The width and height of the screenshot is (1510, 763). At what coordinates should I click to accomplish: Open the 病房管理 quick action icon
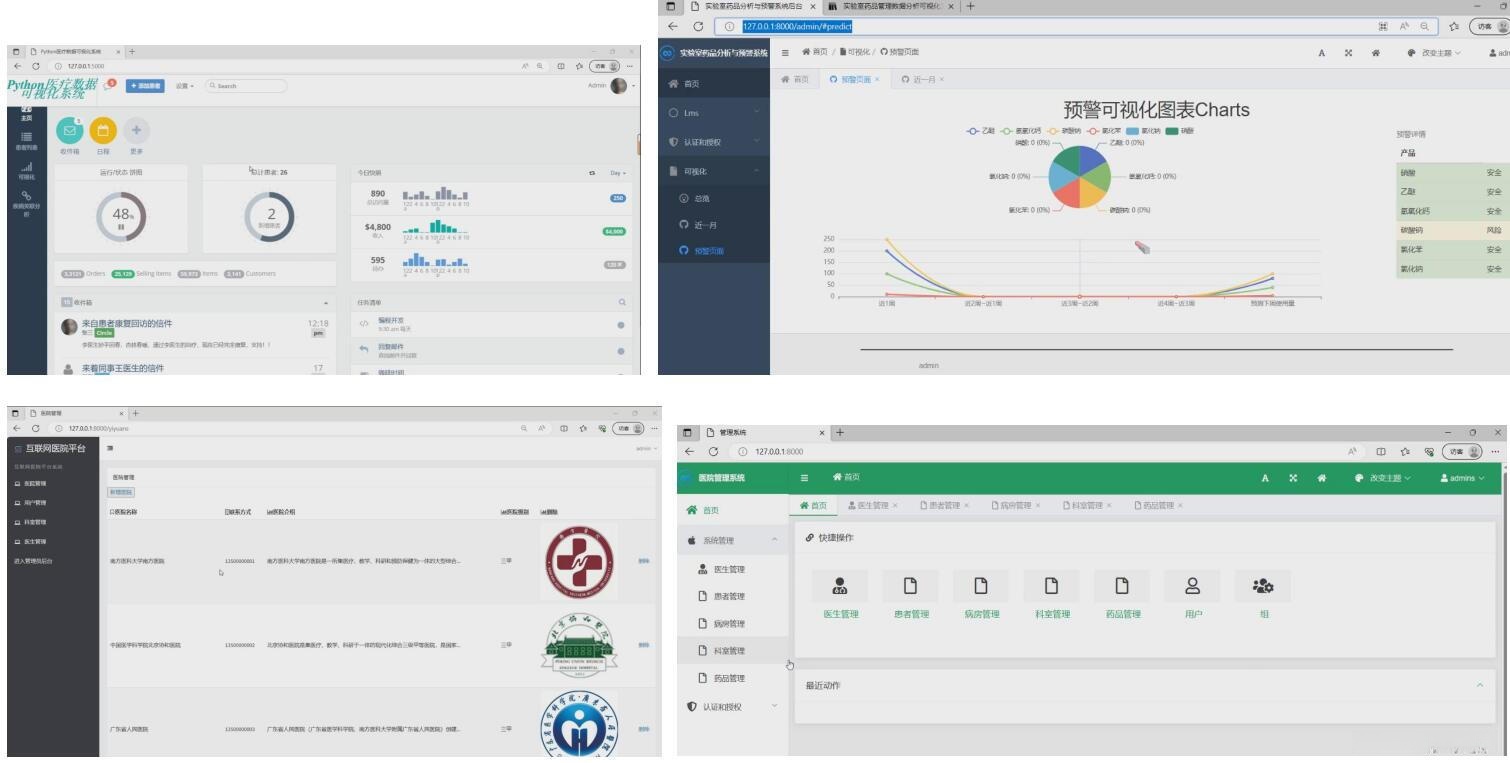981,585
